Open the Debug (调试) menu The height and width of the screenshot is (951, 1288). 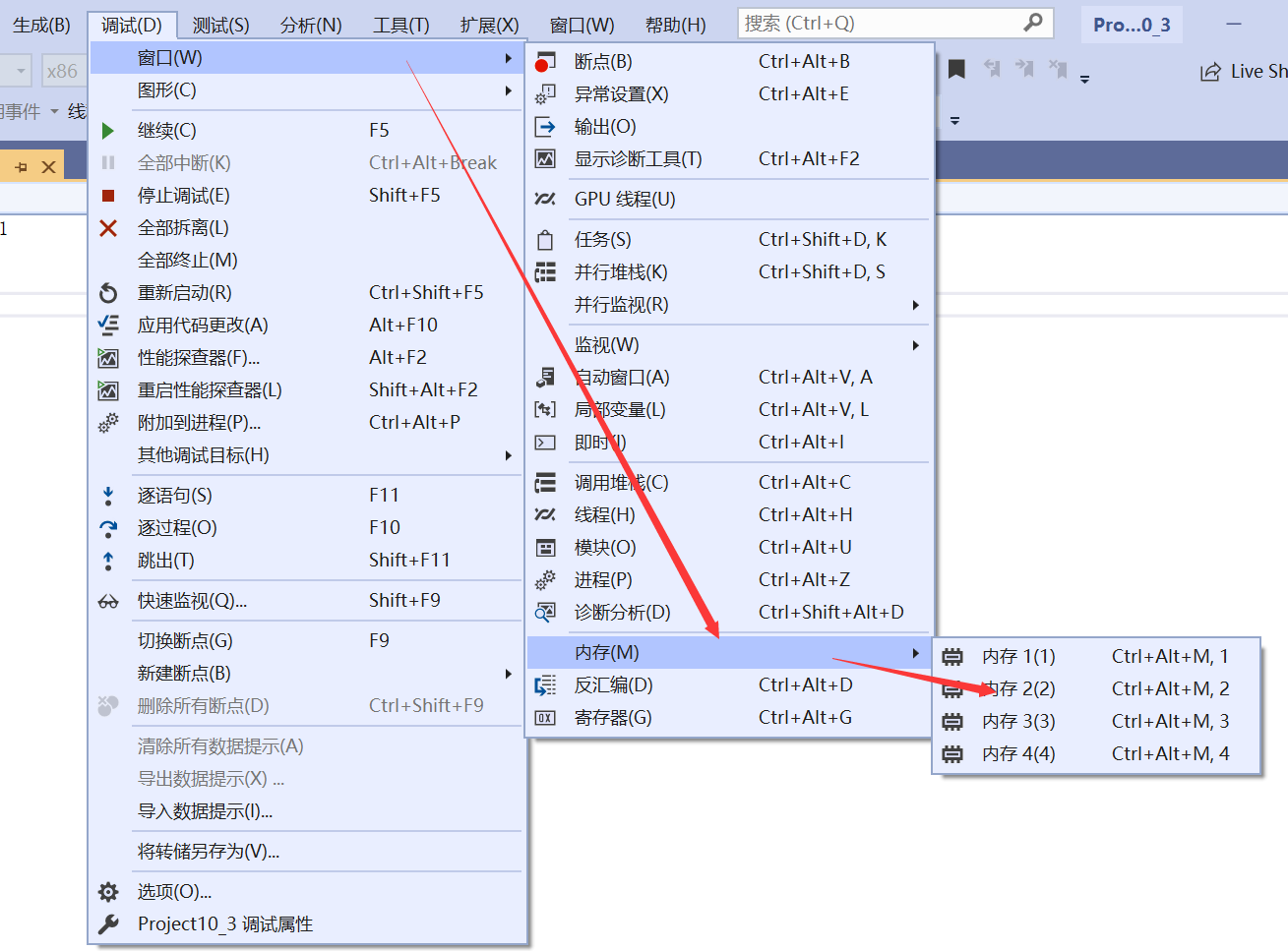tap(132, 25)
